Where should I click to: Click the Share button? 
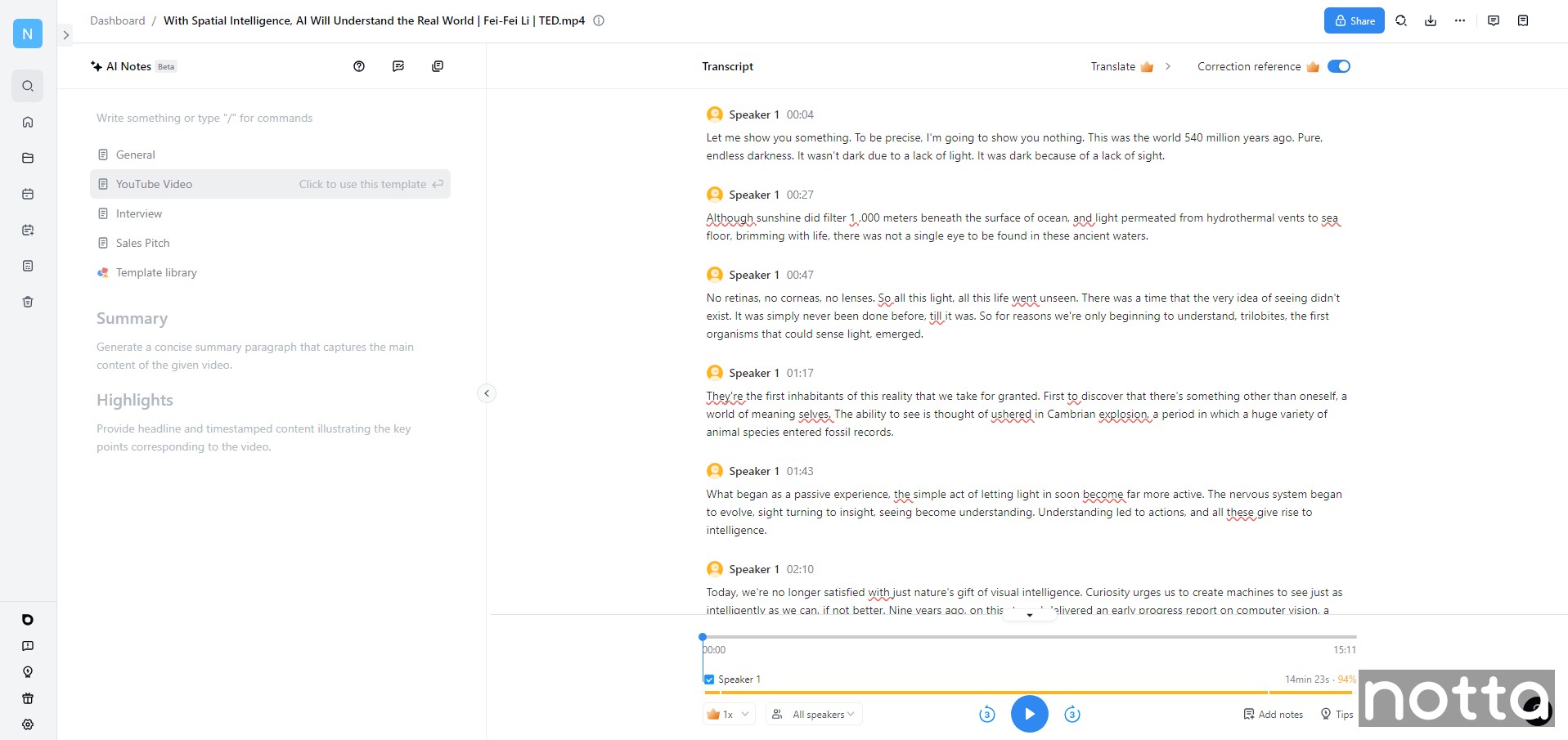coord(1355,20)
